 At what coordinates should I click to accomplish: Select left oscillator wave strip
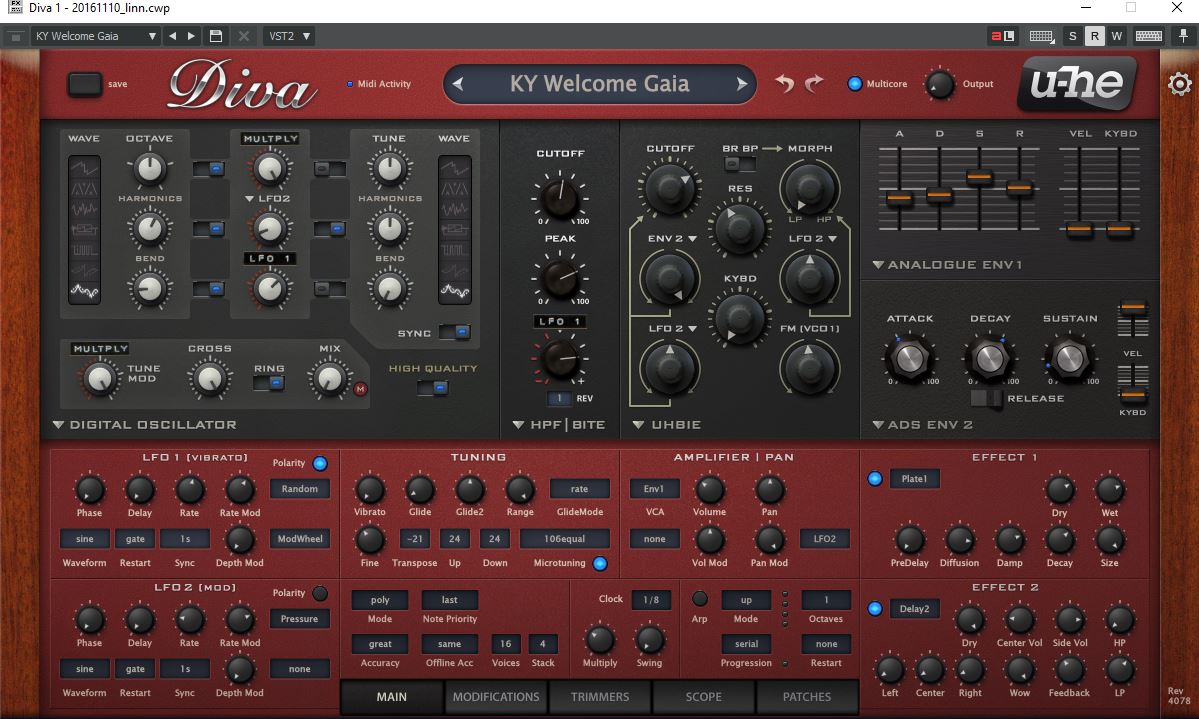tap(84, 229)
